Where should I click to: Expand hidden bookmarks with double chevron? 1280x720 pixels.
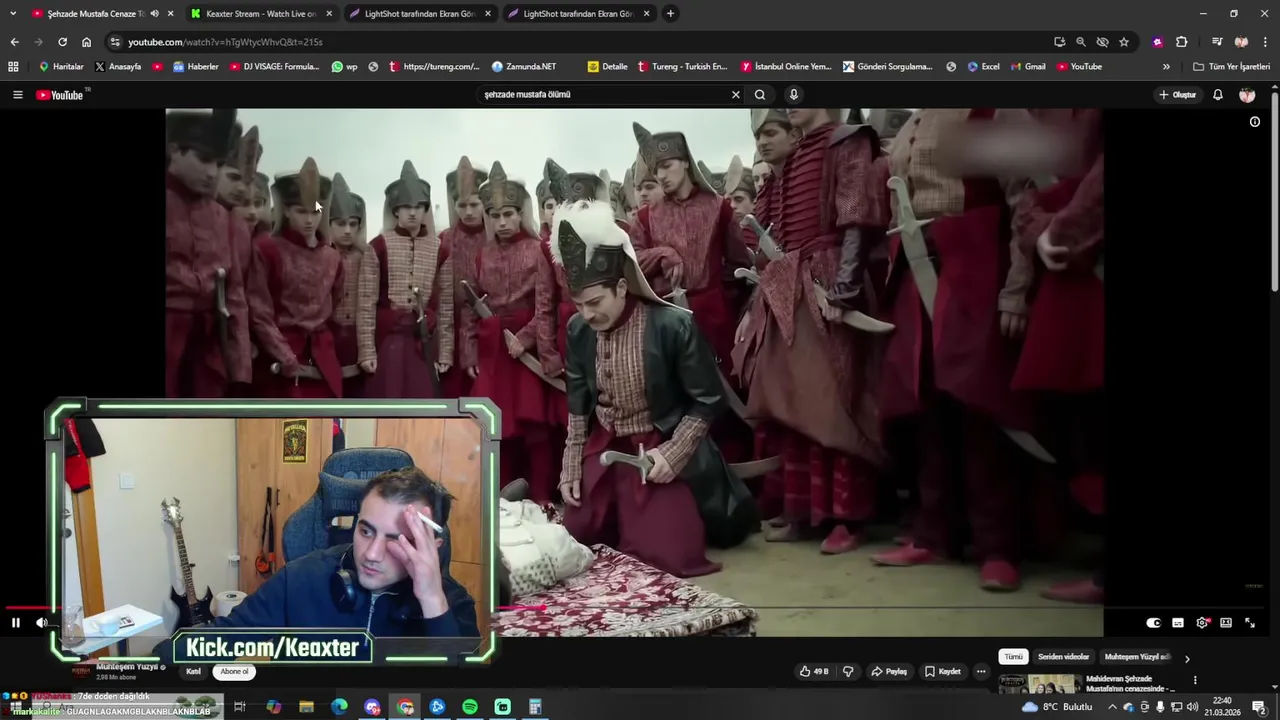(1166, 67)
